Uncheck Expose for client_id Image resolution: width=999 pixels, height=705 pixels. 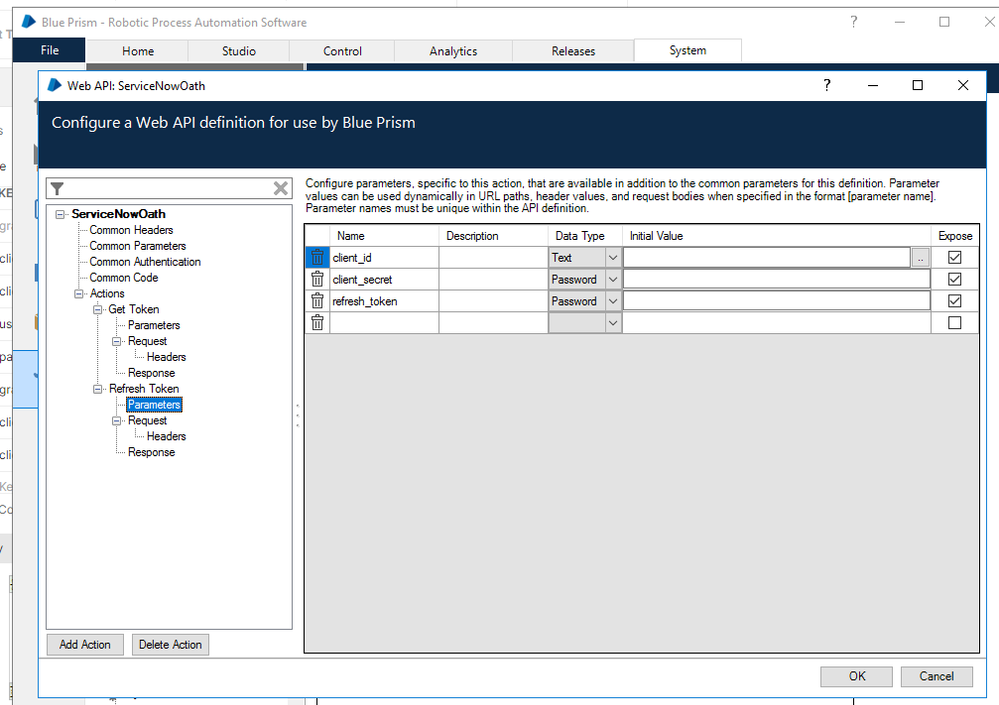click(x=954, y=258)
